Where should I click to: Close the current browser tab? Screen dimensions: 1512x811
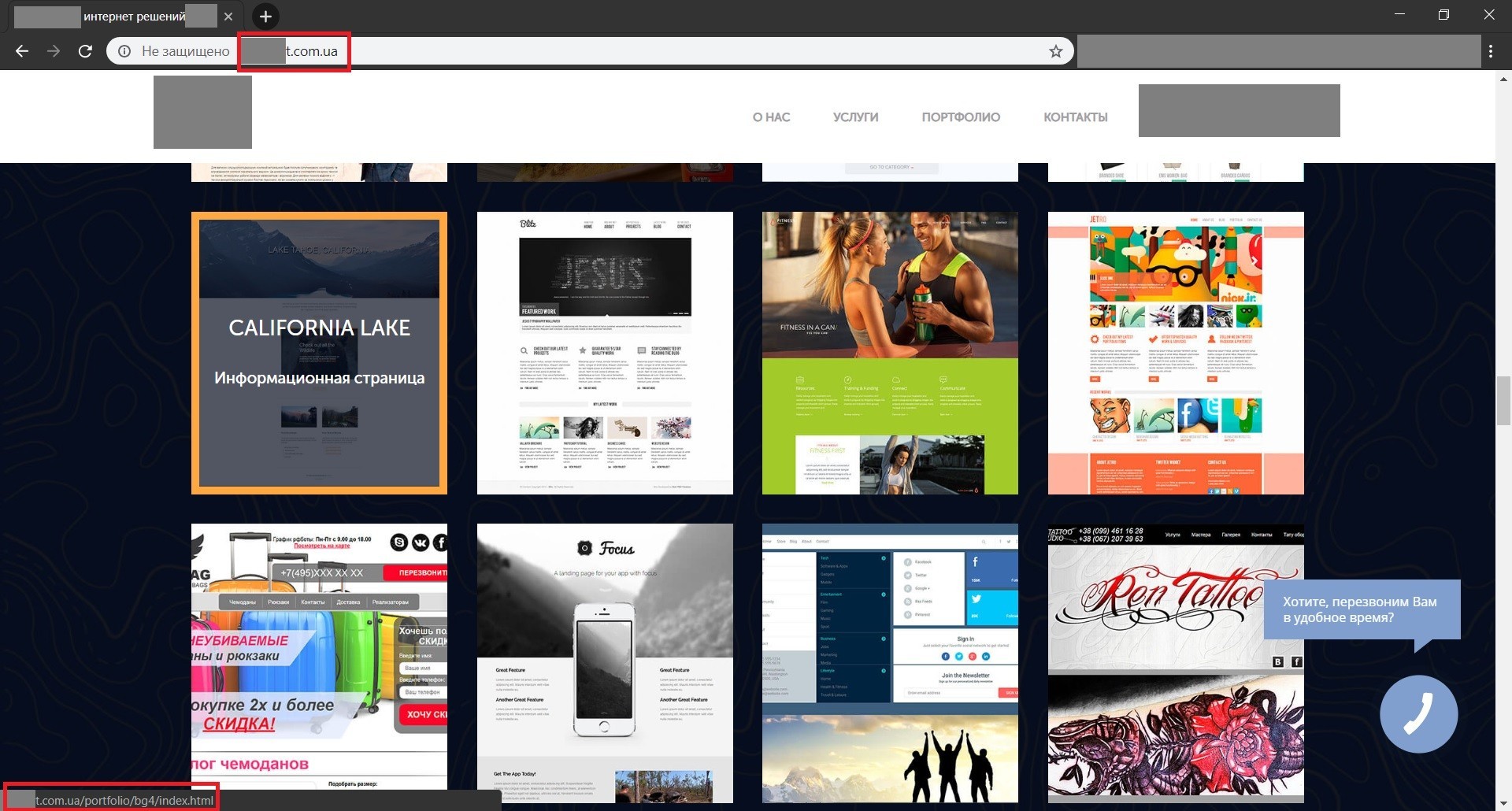coord(228,17)
